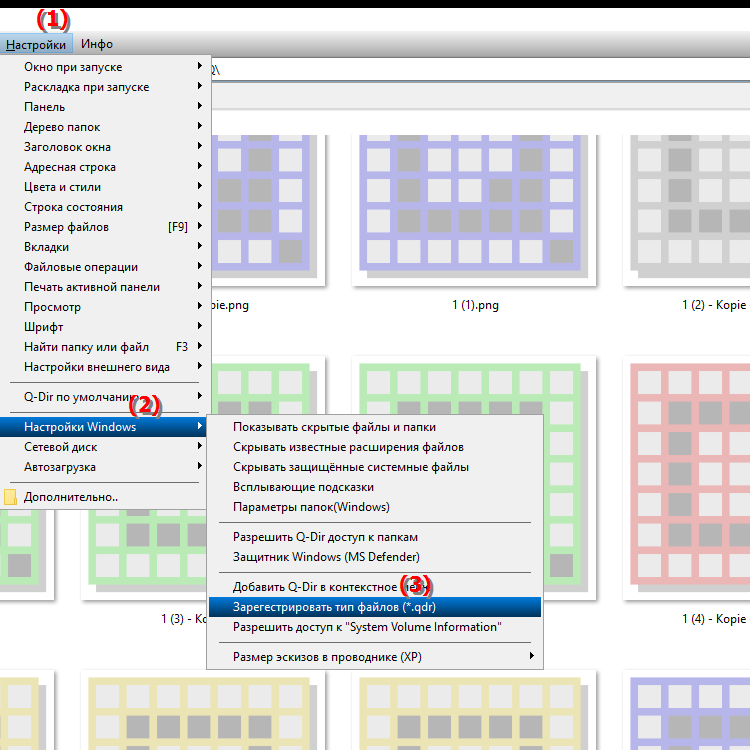Toggle Всплывающие подсказки option
The width and height of the screenshot is (750, 750).
coord(375,487)
